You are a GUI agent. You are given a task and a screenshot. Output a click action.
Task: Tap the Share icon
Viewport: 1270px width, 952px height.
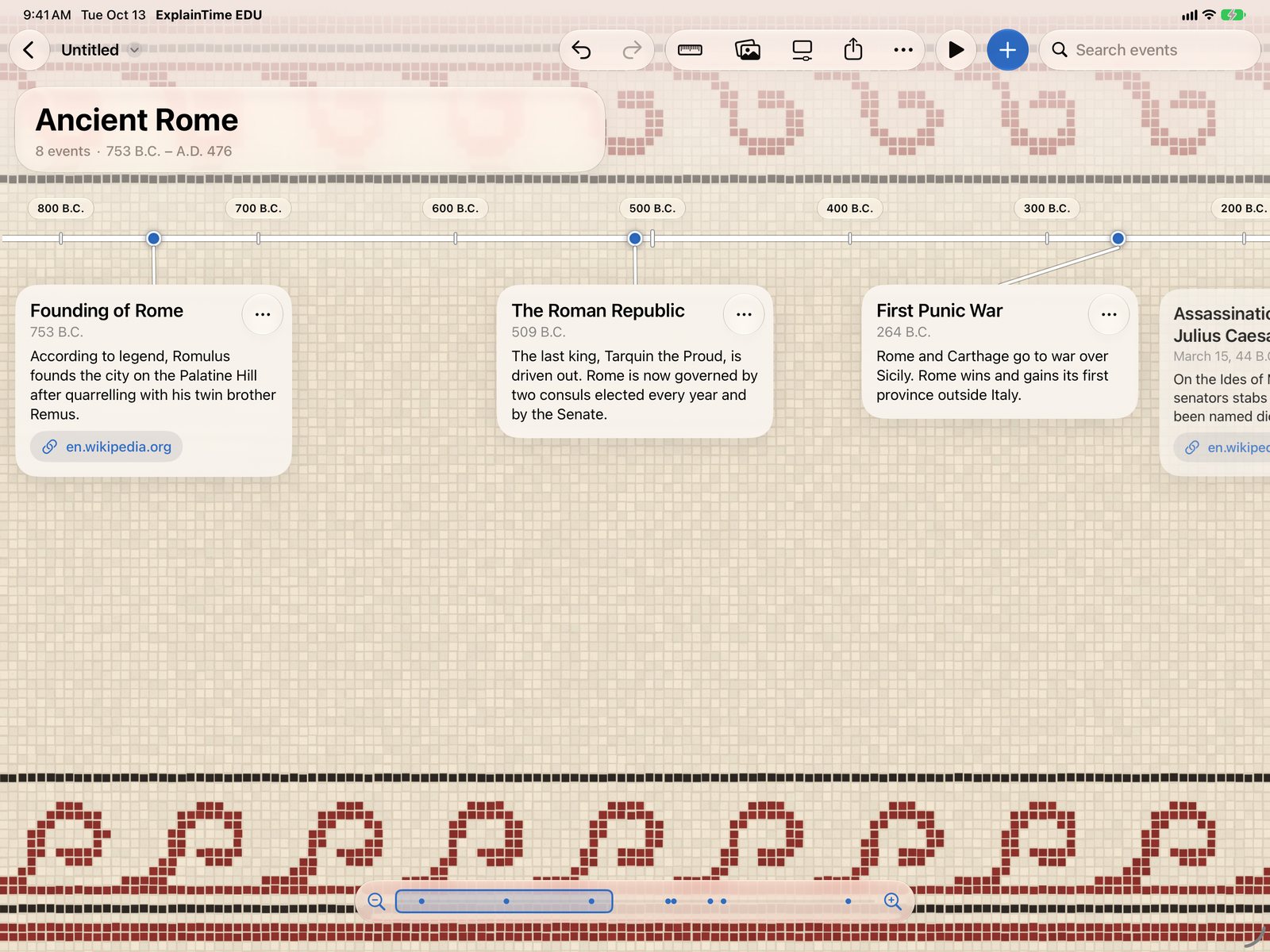[853, 50]
